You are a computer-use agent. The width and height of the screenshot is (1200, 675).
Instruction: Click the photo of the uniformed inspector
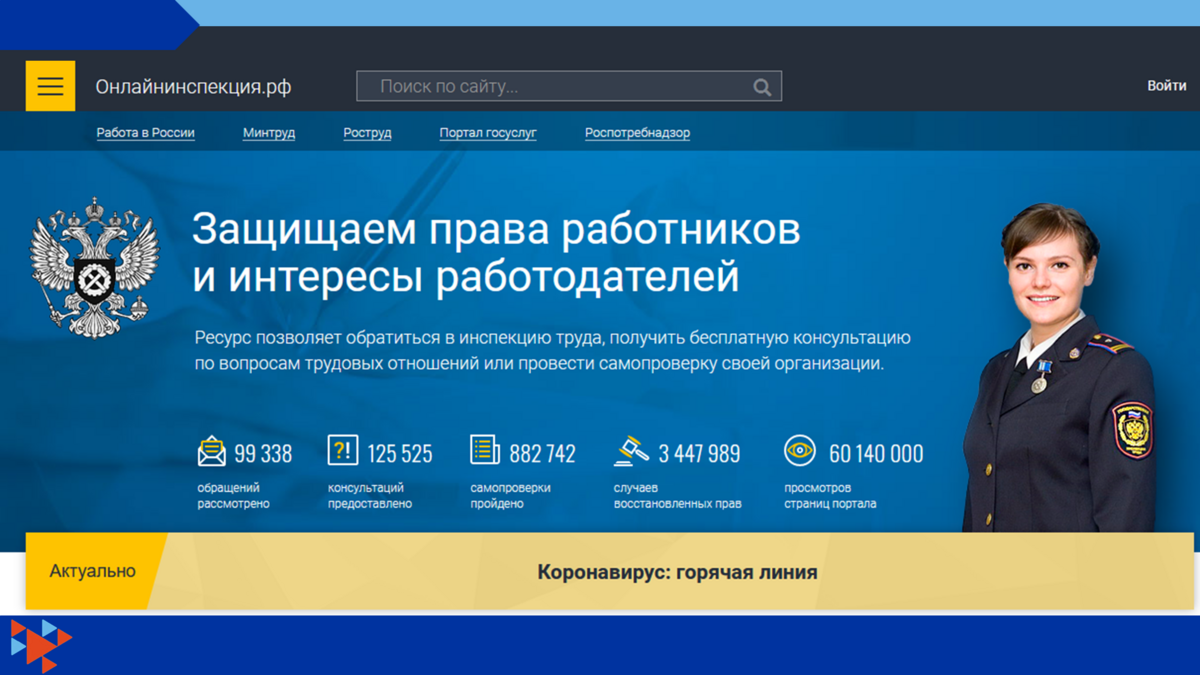click(x=1060, y=368)
